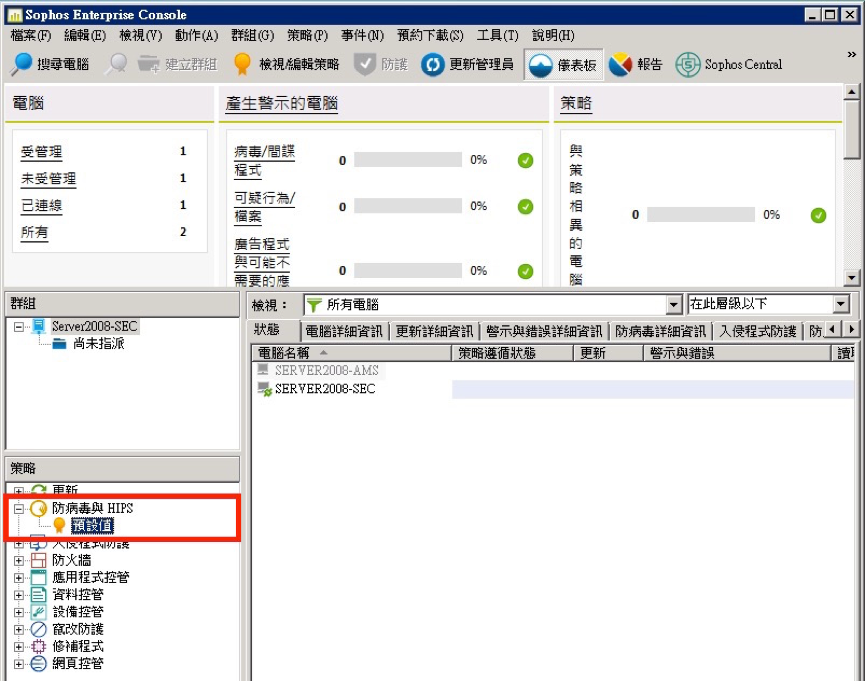Image resolution: width=865 pixels, height=681 pixels.
Task: Click the 設備控管 policy icon
Action: (38, 612)
